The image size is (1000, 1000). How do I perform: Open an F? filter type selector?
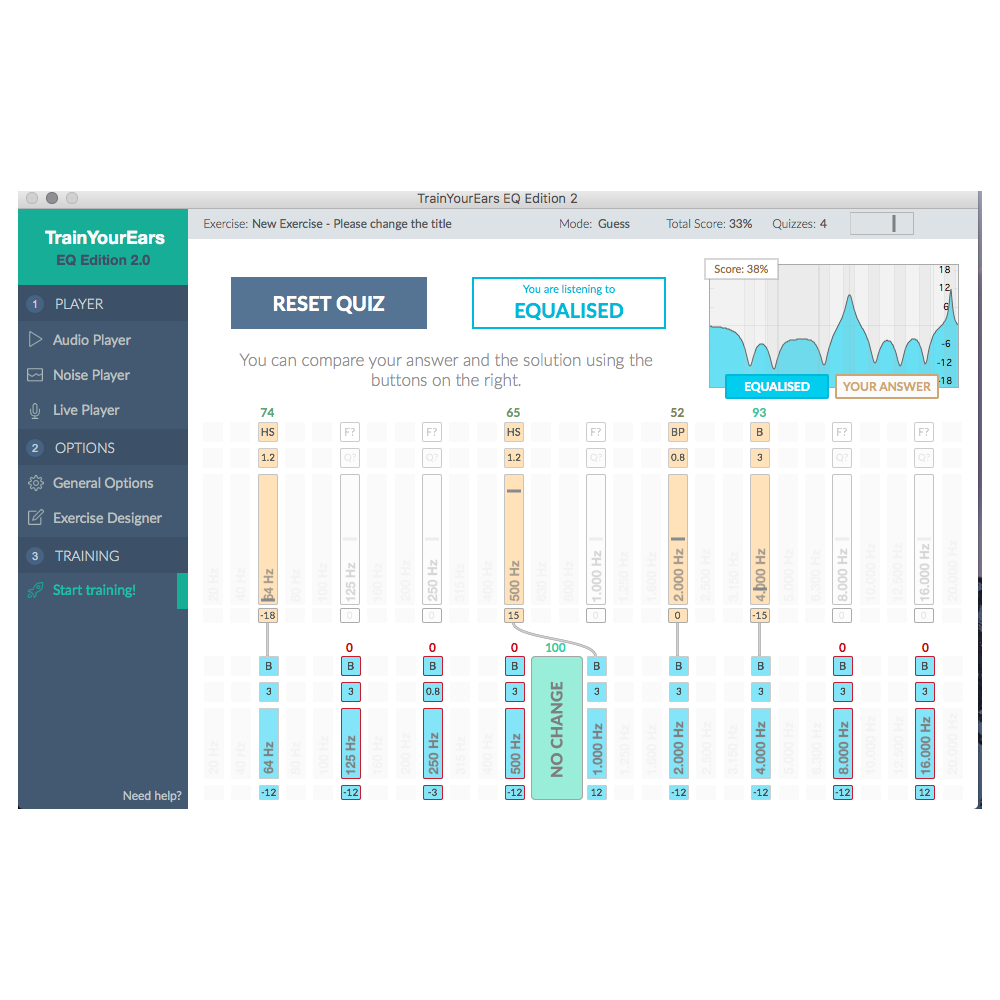[349, 432]
